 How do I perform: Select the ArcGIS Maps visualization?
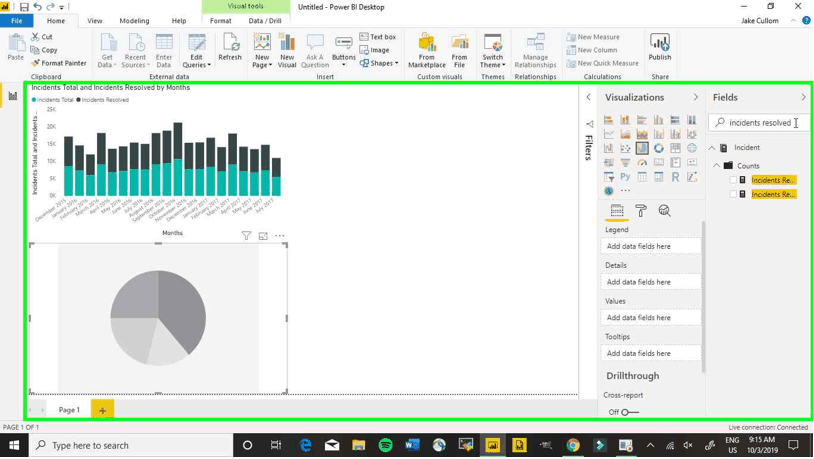[x=608, y=191]
